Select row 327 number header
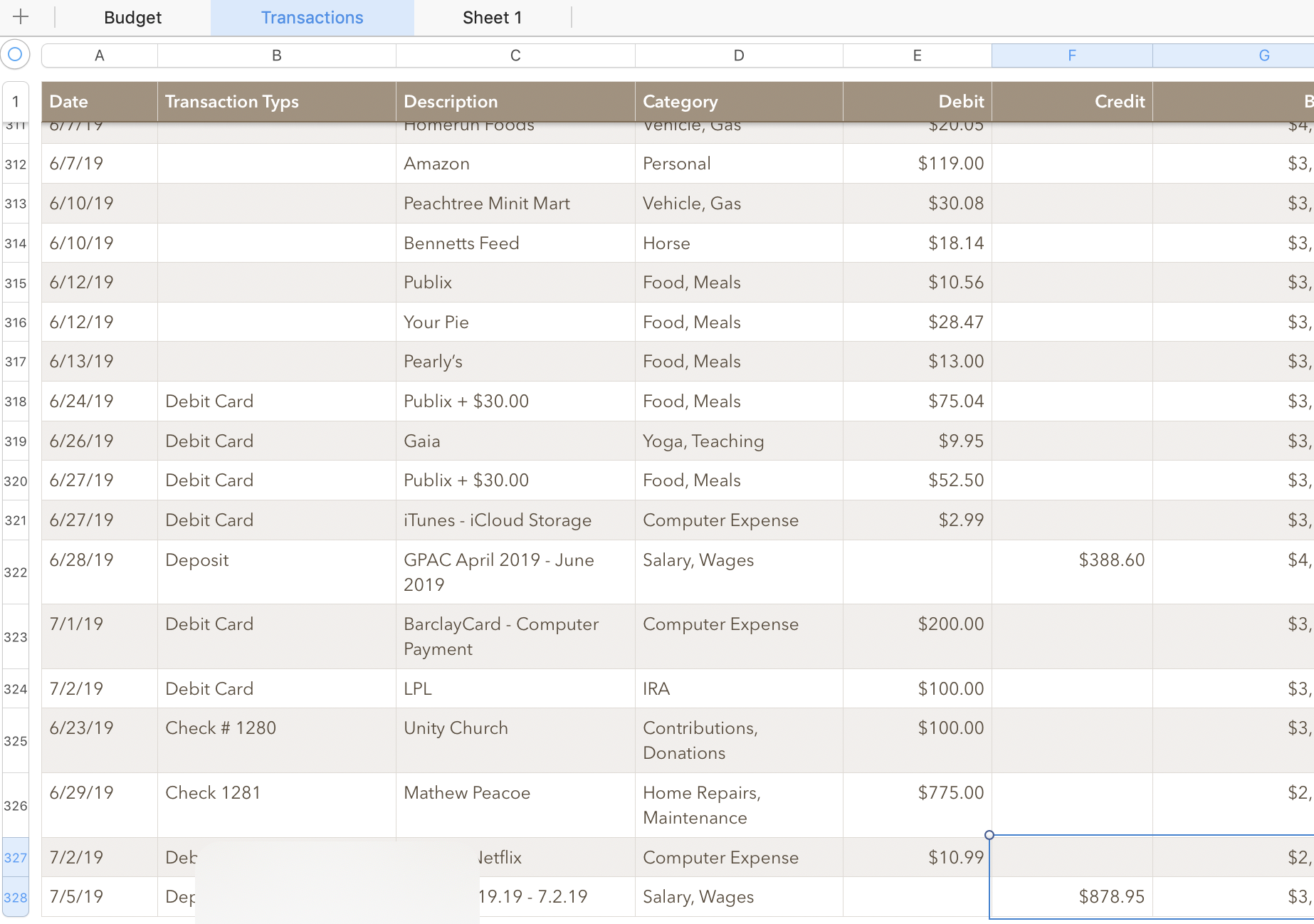Viewport: 1314px width, 924px height. pyautogui.click(x=16, y=858)
